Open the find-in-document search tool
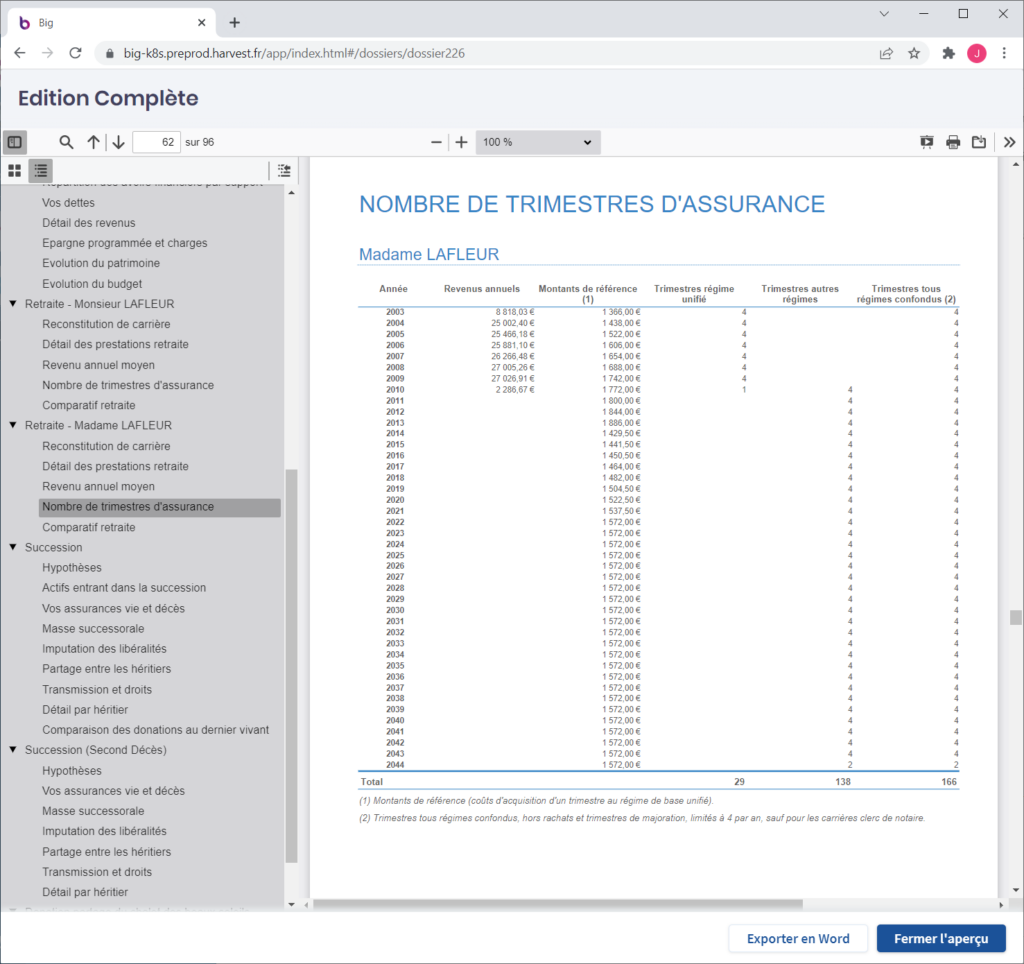 click(66, 142)
